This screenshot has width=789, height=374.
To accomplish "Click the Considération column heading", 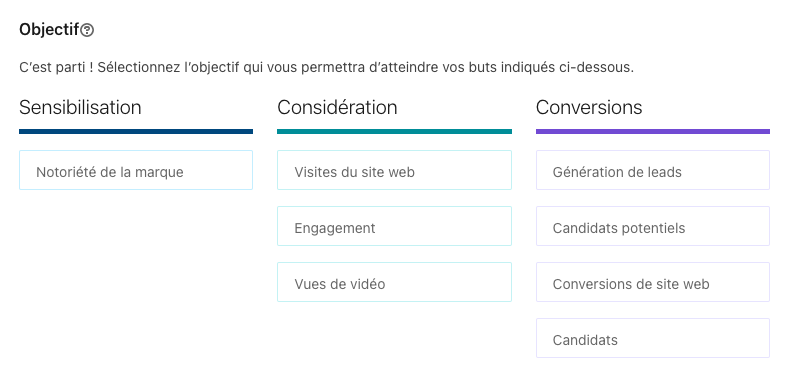I will [337, 107].
